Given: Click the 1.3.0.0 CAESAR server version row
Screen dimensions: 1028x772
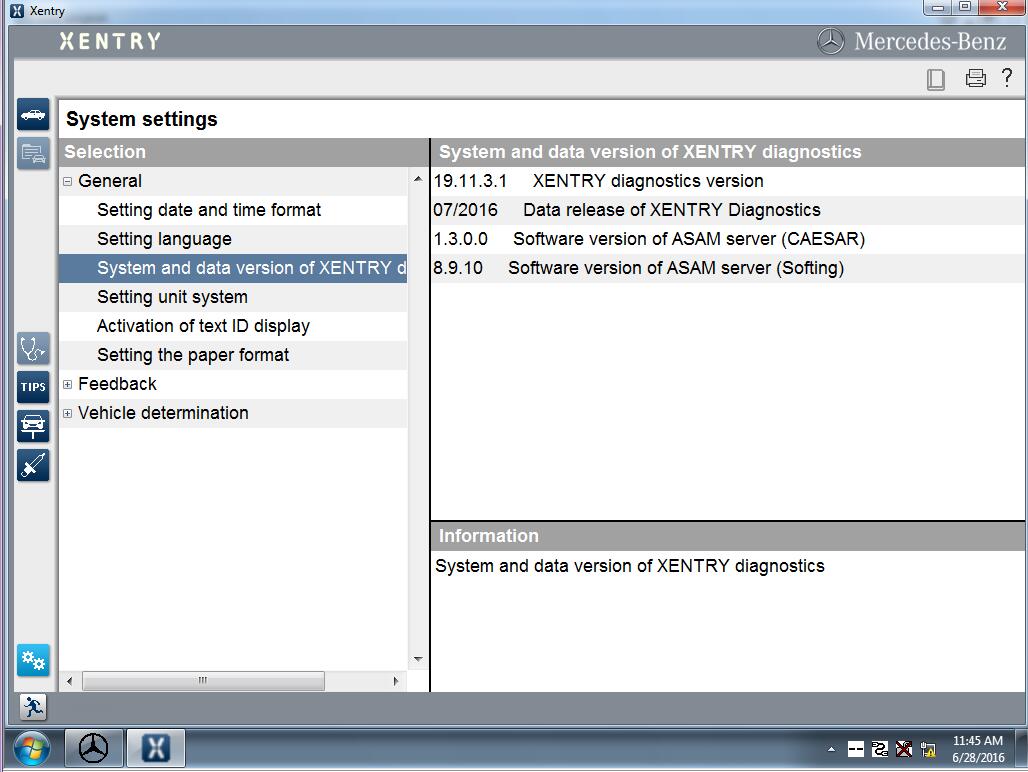Looking at the screenshot, I should point(728,239).
